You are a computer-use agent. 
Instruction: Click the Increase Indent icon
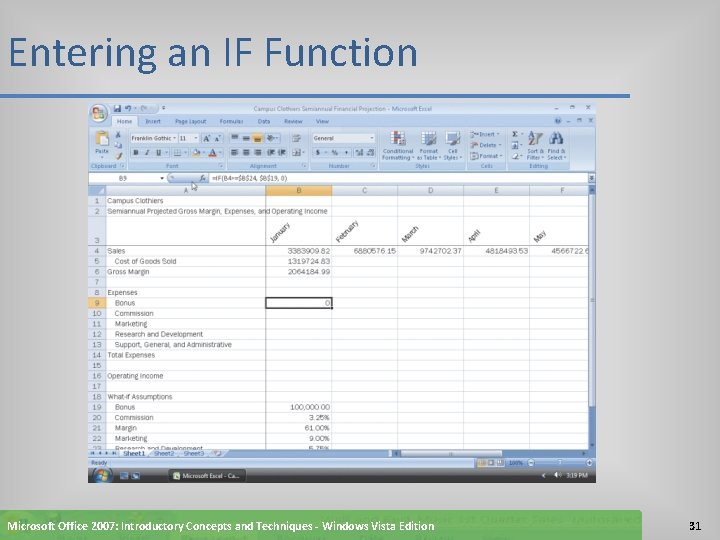pos(281,152)
